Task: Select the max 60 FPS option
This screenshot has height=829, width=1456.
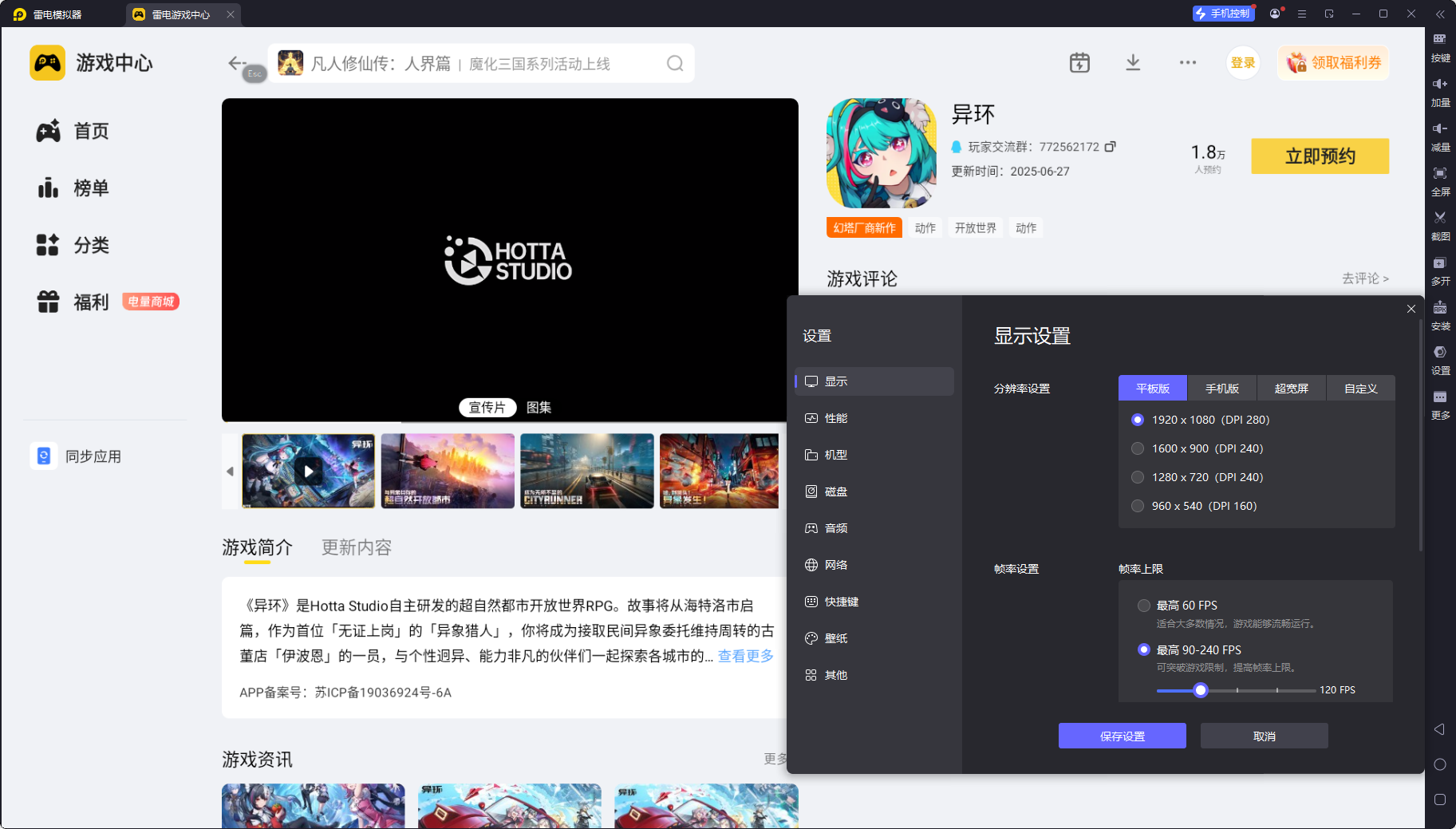Action: click(x=1144, y=606)
